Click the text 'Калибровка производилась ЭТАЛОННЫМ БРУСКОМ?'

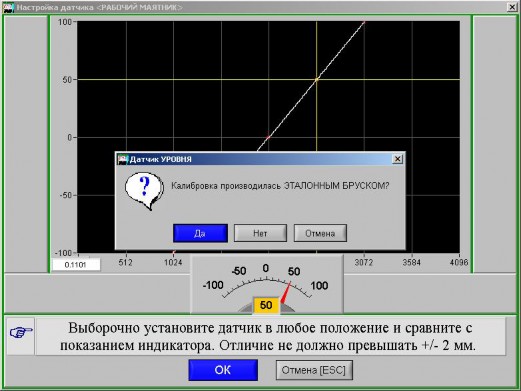pyautogui.click(x=280, y=186)
